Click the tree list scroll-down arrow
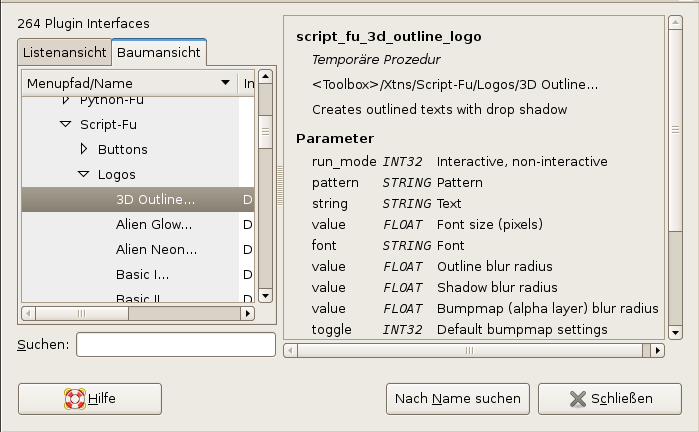Image resolution: width=699 pixels, height=432 pixels. [x=265, y=296]
